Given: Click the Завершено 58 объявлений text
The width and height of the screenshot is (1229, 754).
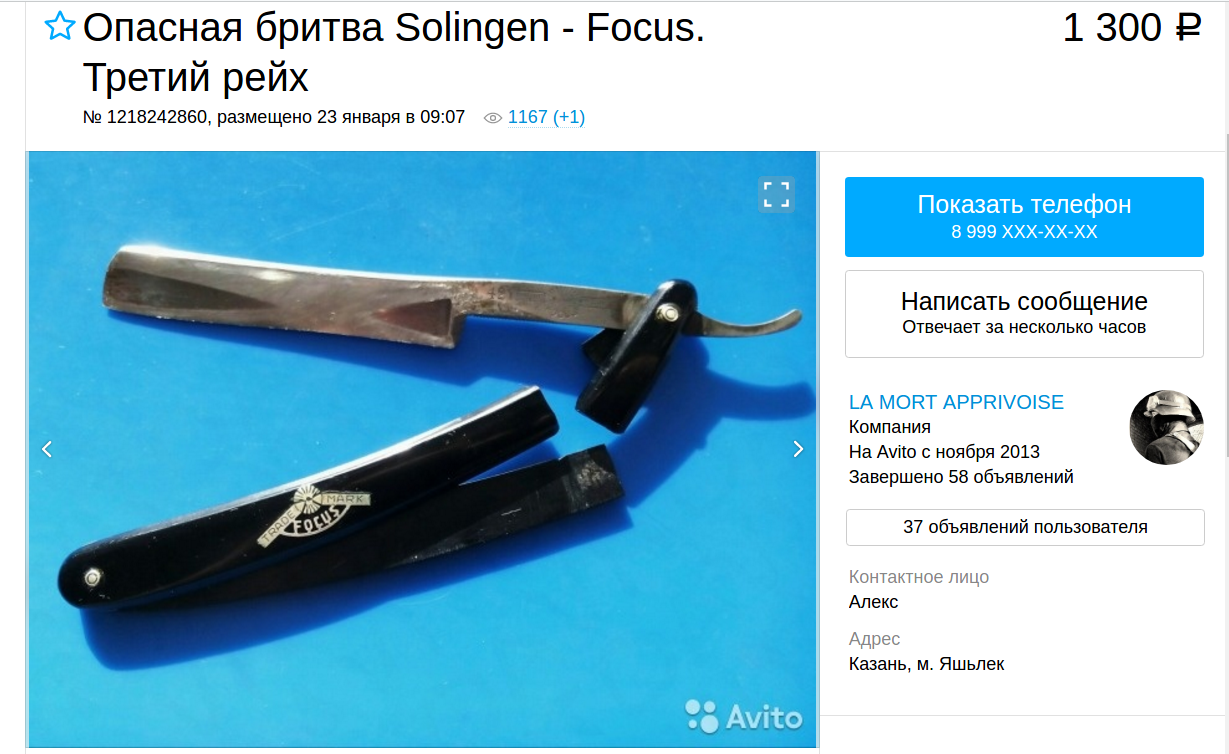Looking at the screenshot, I should pos(961,477).
